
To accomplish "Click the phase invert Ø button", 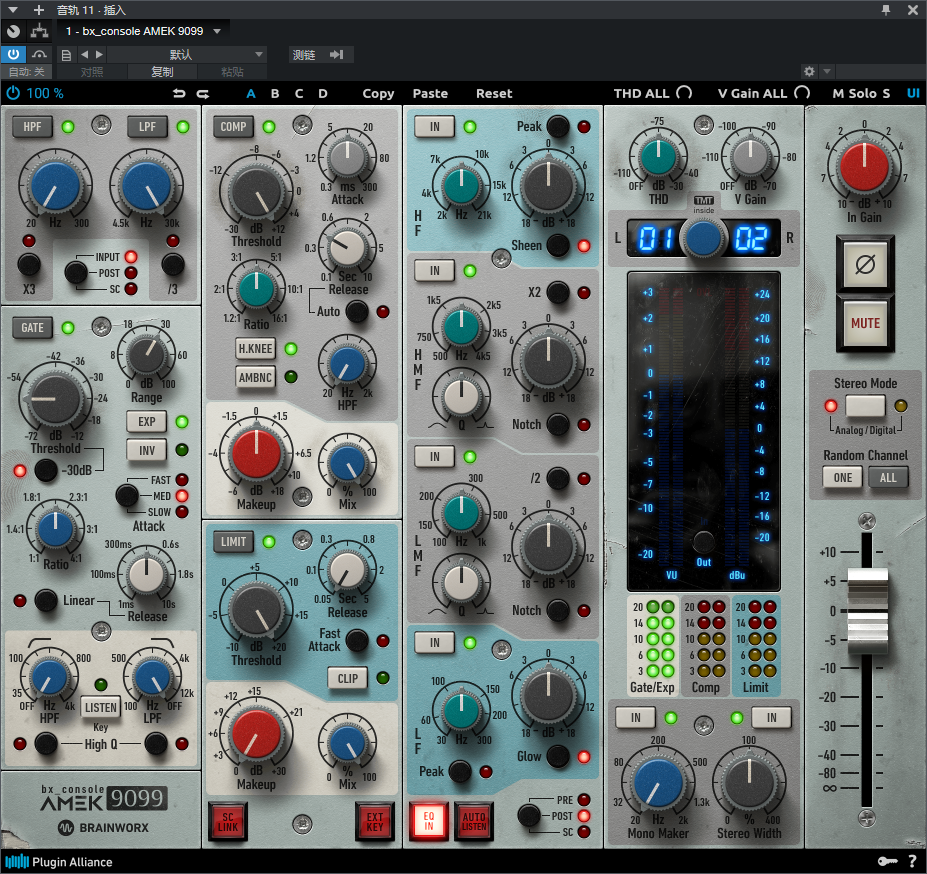I will pyautogui.click(x=865, y=264).
